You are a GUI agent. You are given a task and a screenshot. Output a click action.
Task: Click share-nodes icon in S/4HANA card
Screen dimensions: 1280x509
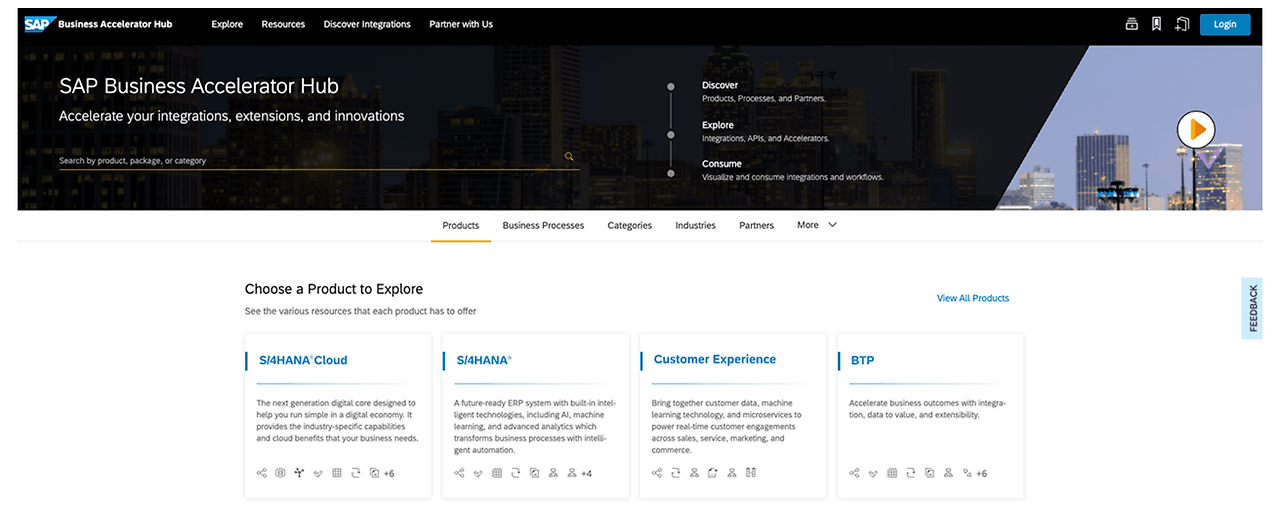coord(459,473)
